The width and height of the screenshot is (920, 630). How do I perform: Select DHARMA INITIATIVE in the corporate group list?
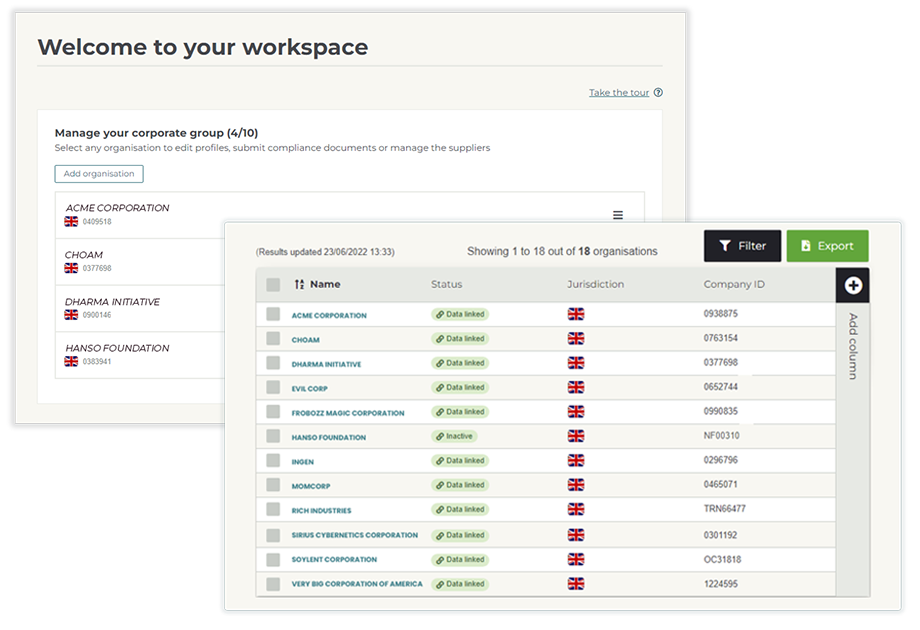(x=112, y=302)
